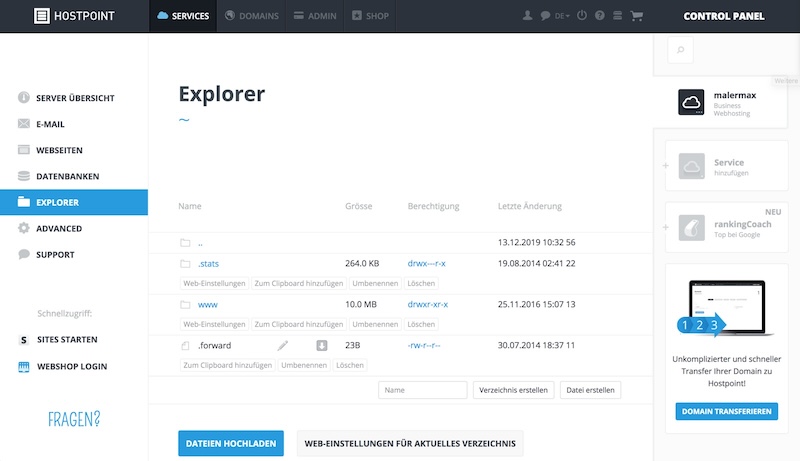Viewport: 800px width, 461px height.
Task: Change permissions drwxr-xr-x for www
Action: pos(428,304)
